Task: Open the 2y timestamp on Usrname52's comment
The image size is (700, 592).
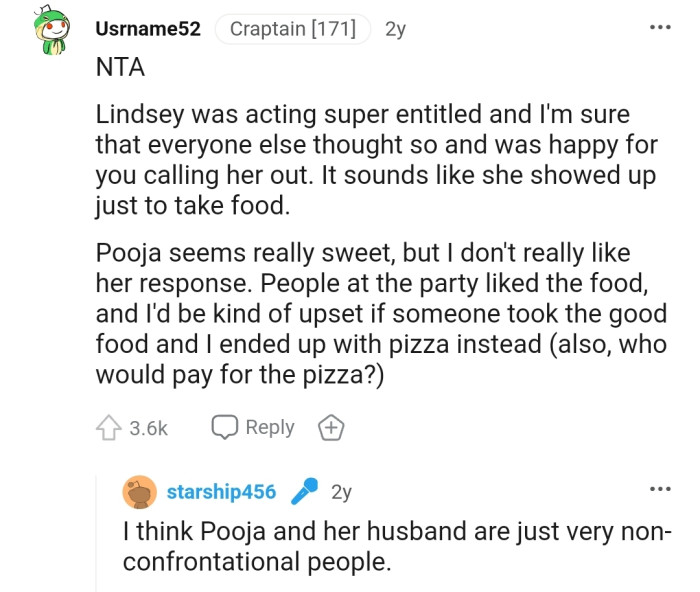Action: point(395,29)
